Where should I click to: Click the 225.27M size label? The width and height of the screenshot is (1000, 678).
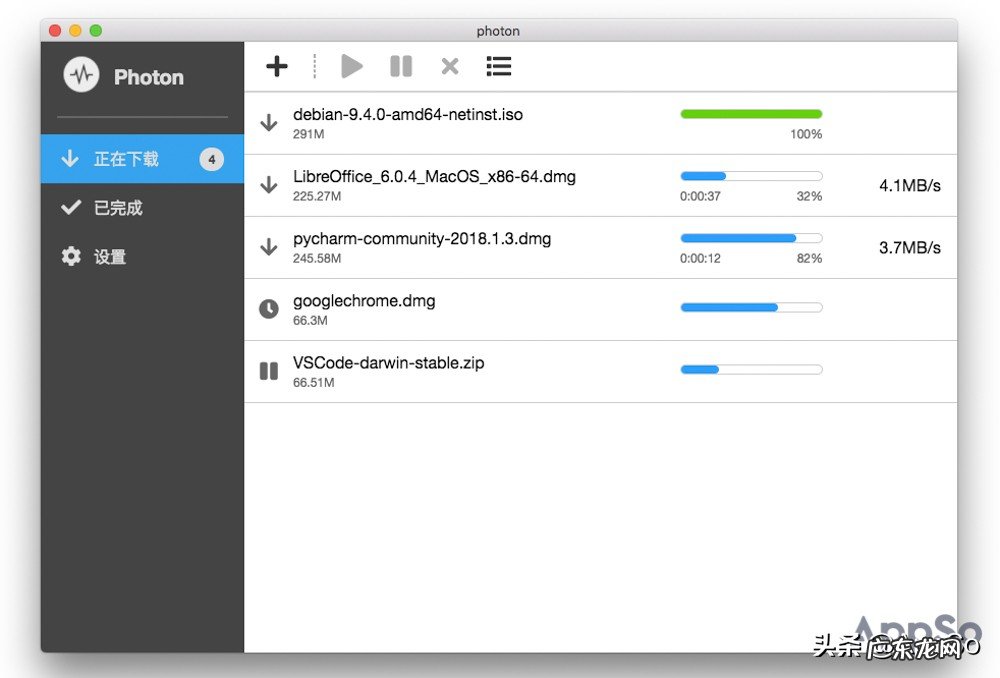(317, 196)
